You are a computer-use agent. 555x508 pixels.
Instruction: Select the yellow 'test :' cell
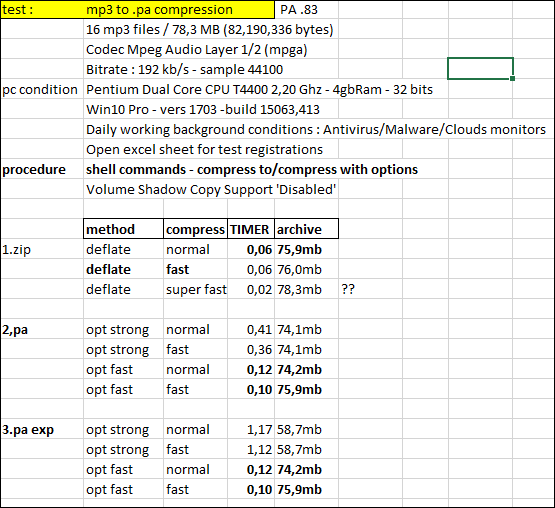(x=42, y=10)
